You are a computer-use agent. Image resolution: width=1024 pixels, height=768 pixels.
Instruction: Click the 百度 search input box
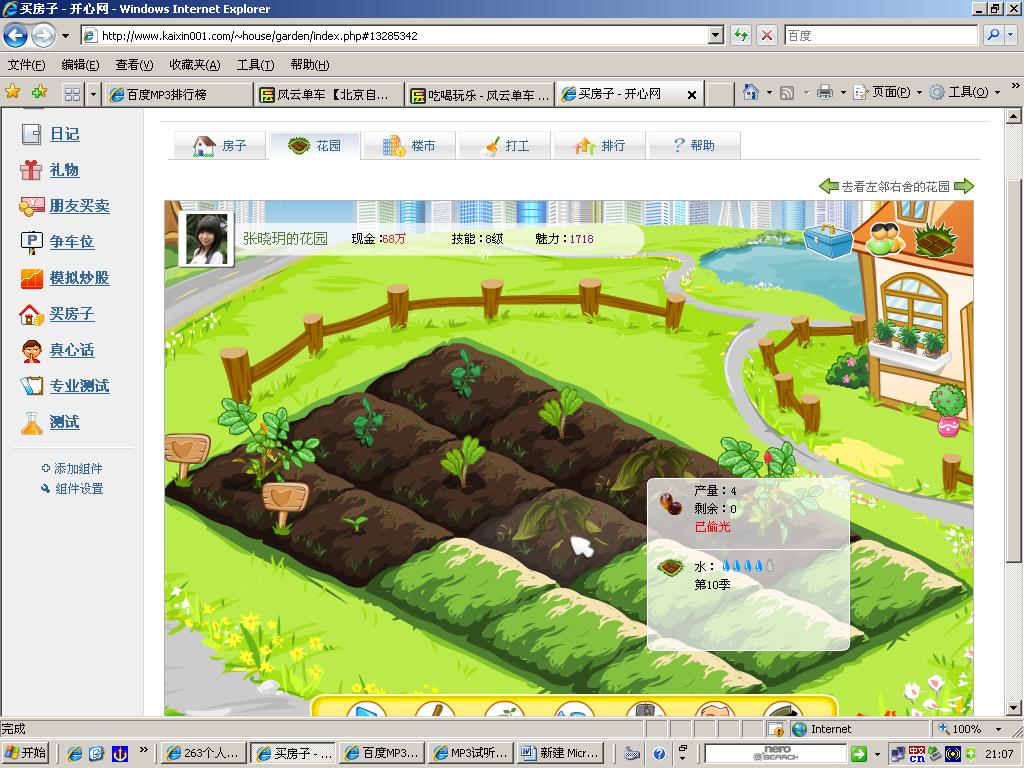(880, 35)
